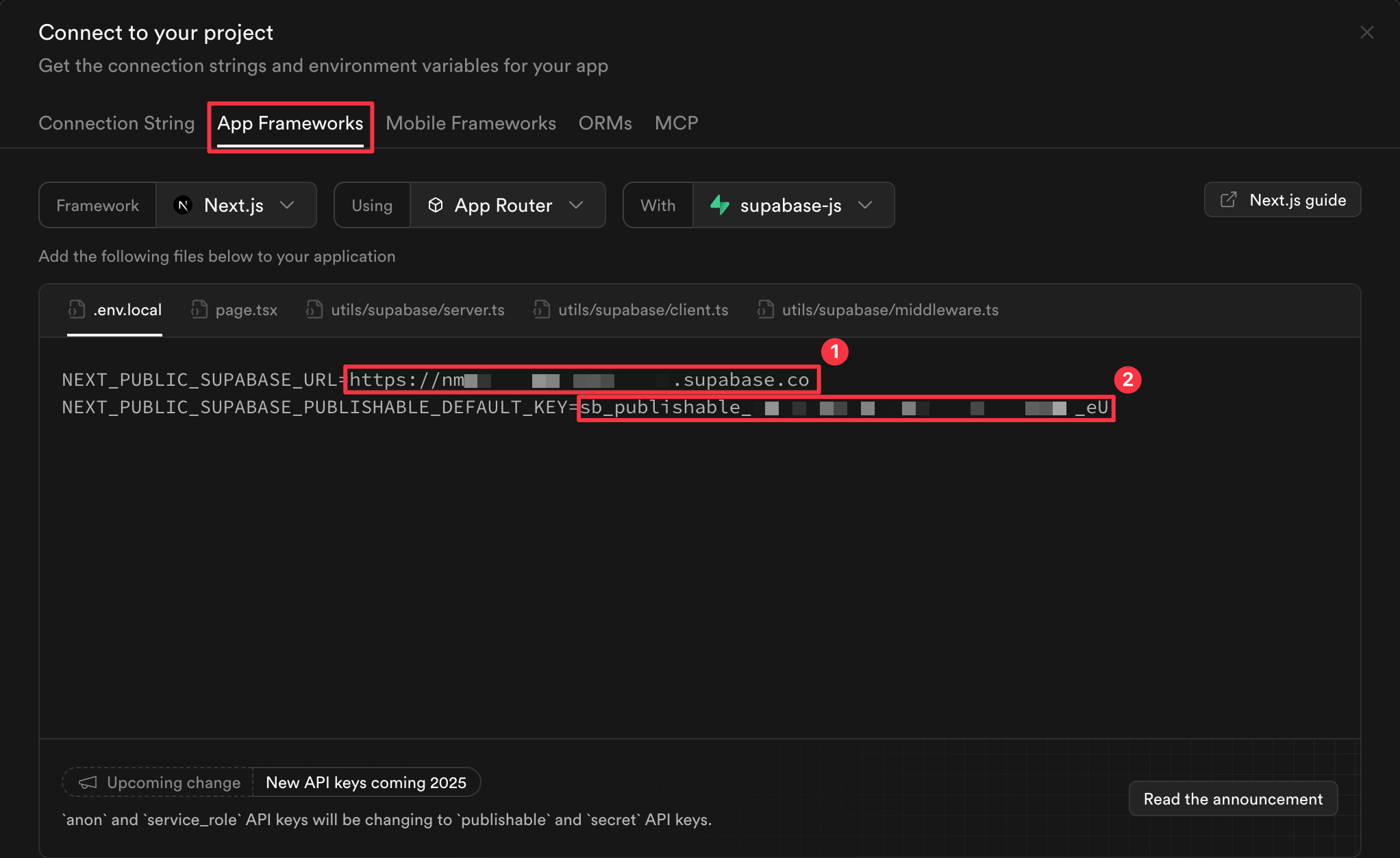Viewport: 1400px width, 858px height.
Task: Click the file icon beside page.tsx
Action: coord(199,310)
